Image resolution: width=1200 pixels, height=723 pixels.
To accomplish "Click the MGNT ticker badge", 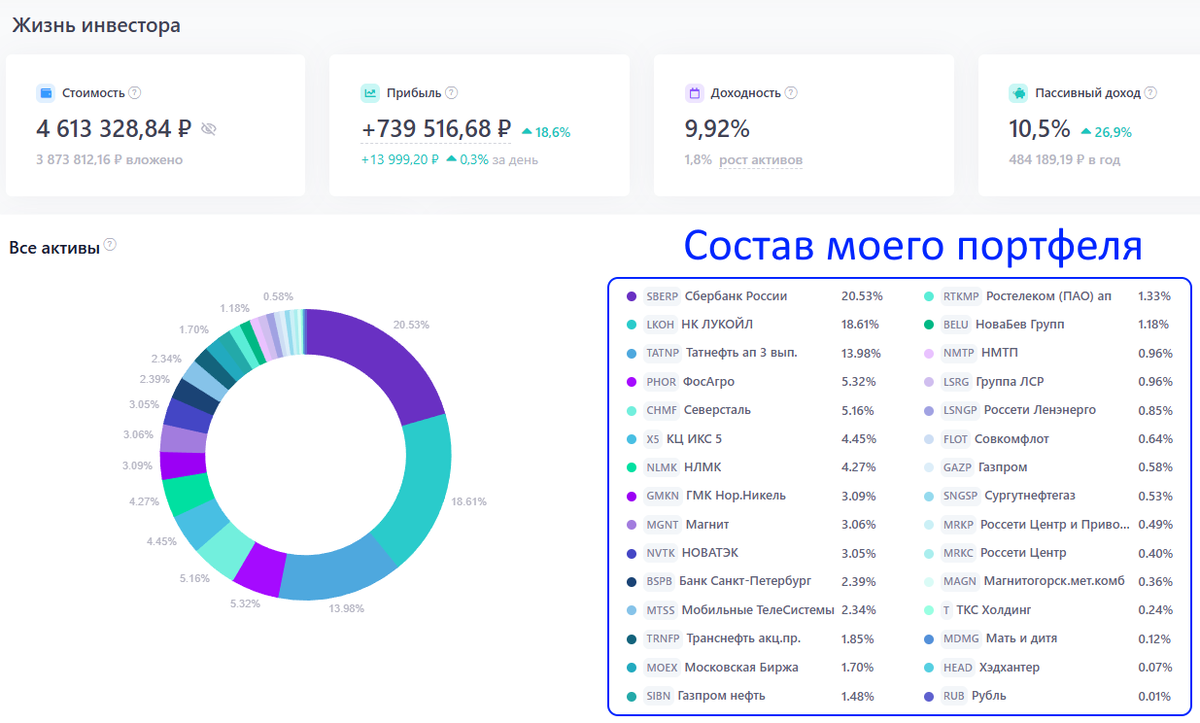I will (x=663, y=524).
